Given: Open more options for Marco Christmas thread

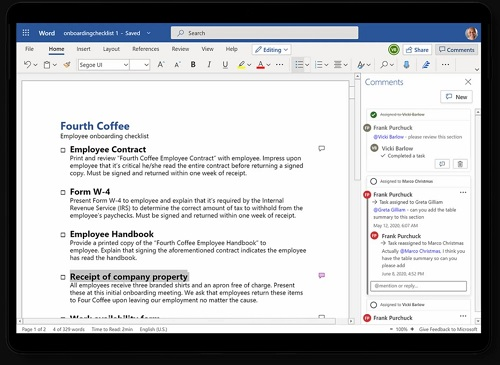Looking at the screenshot, I should 463,192.
